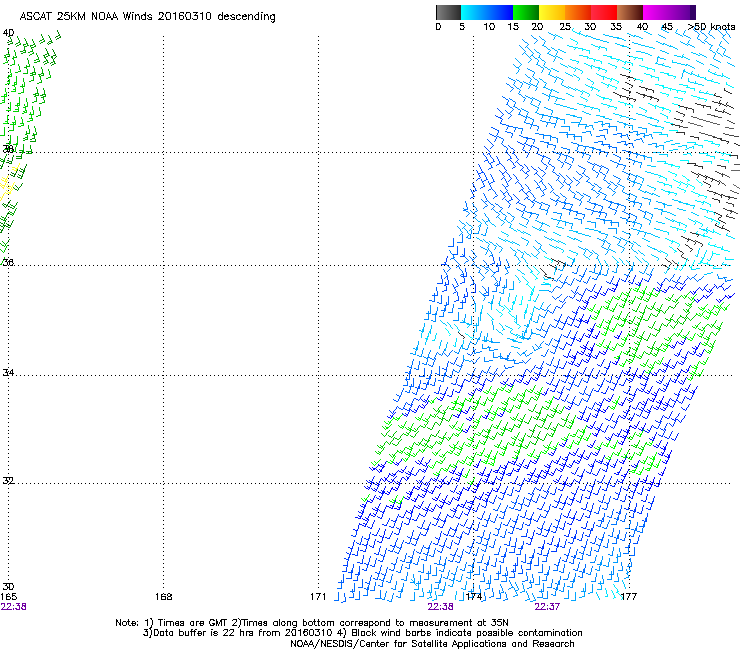740x650 pixels.
Task: Click the brown 35-40 knots legend color
Action: tap(630, 12)
